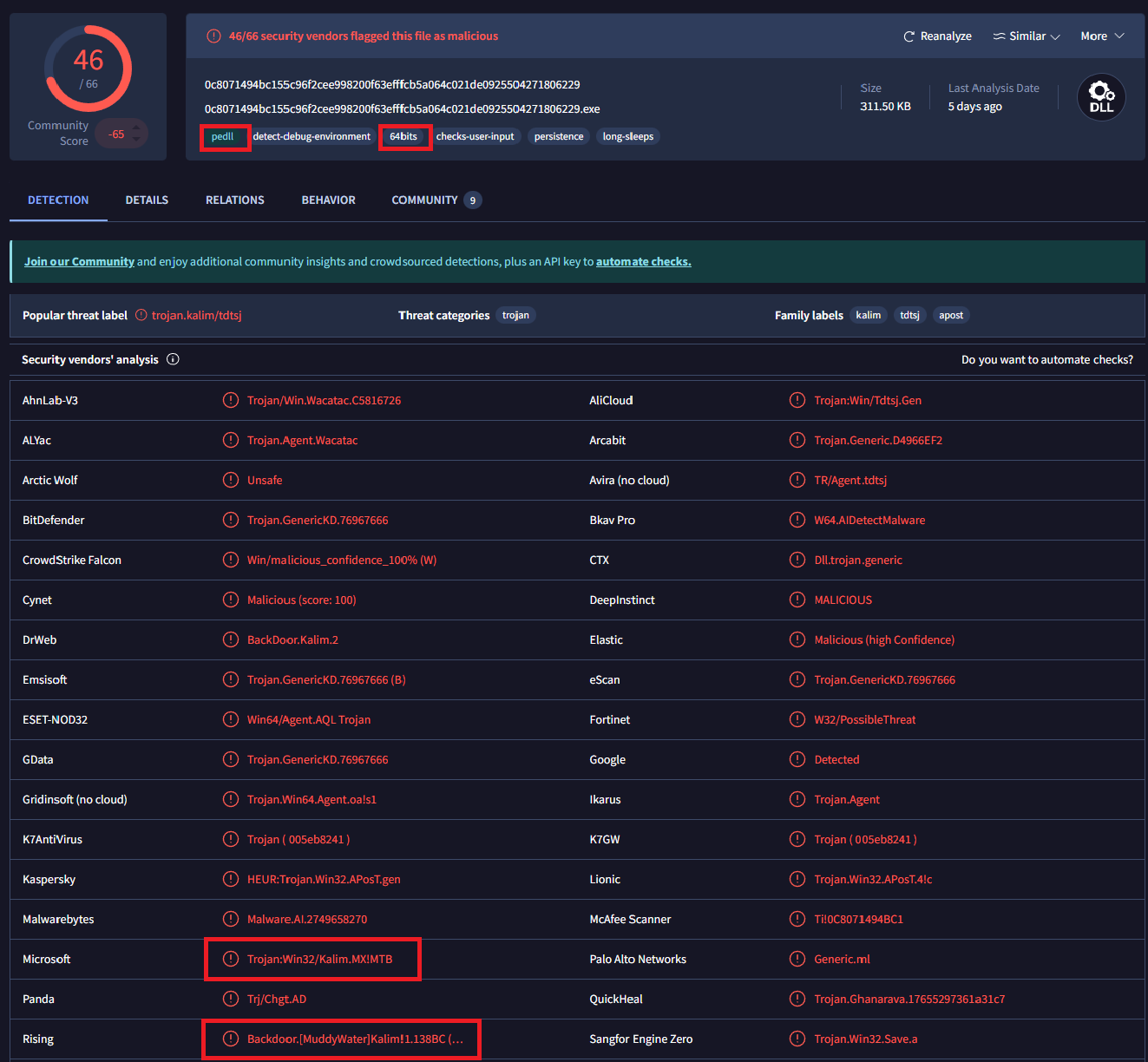Viewport: 1148px width, 1062px height.
Task: Click the alert icon in the ESET-NOD32 row
Action: (x=231, y=719)
